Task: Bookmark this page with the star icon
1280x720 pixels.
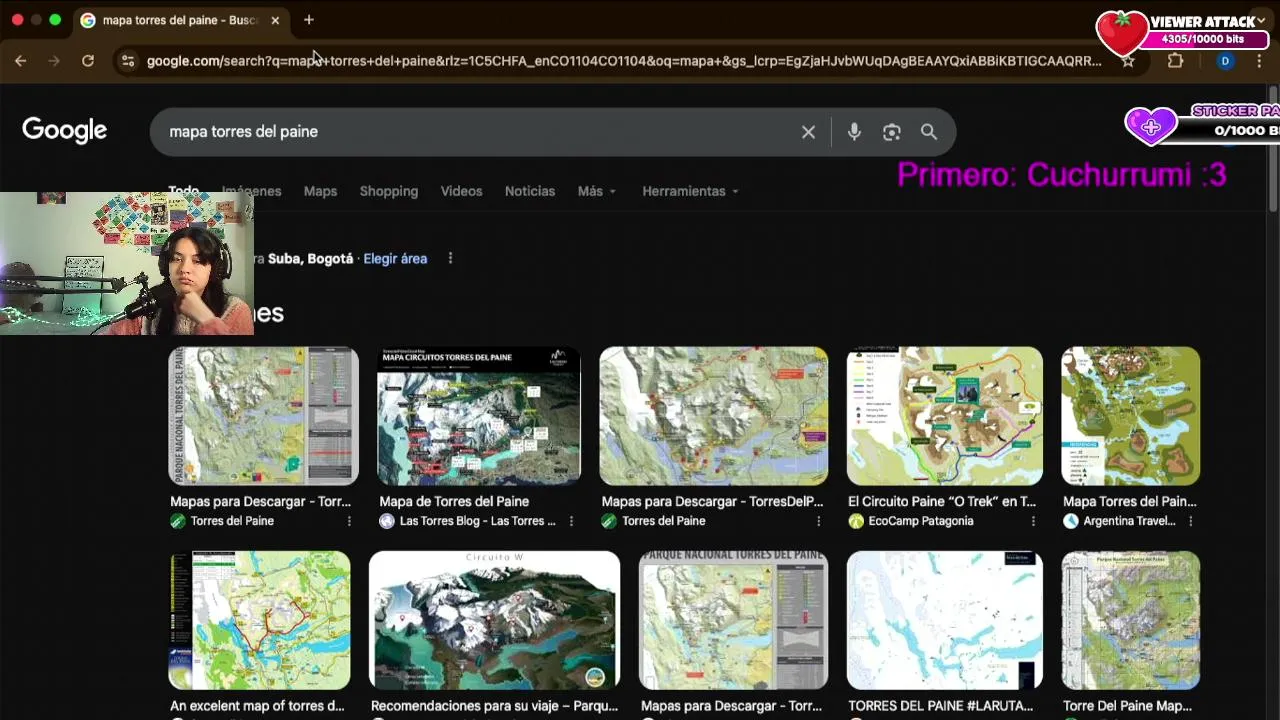Action: (1128, 61)
